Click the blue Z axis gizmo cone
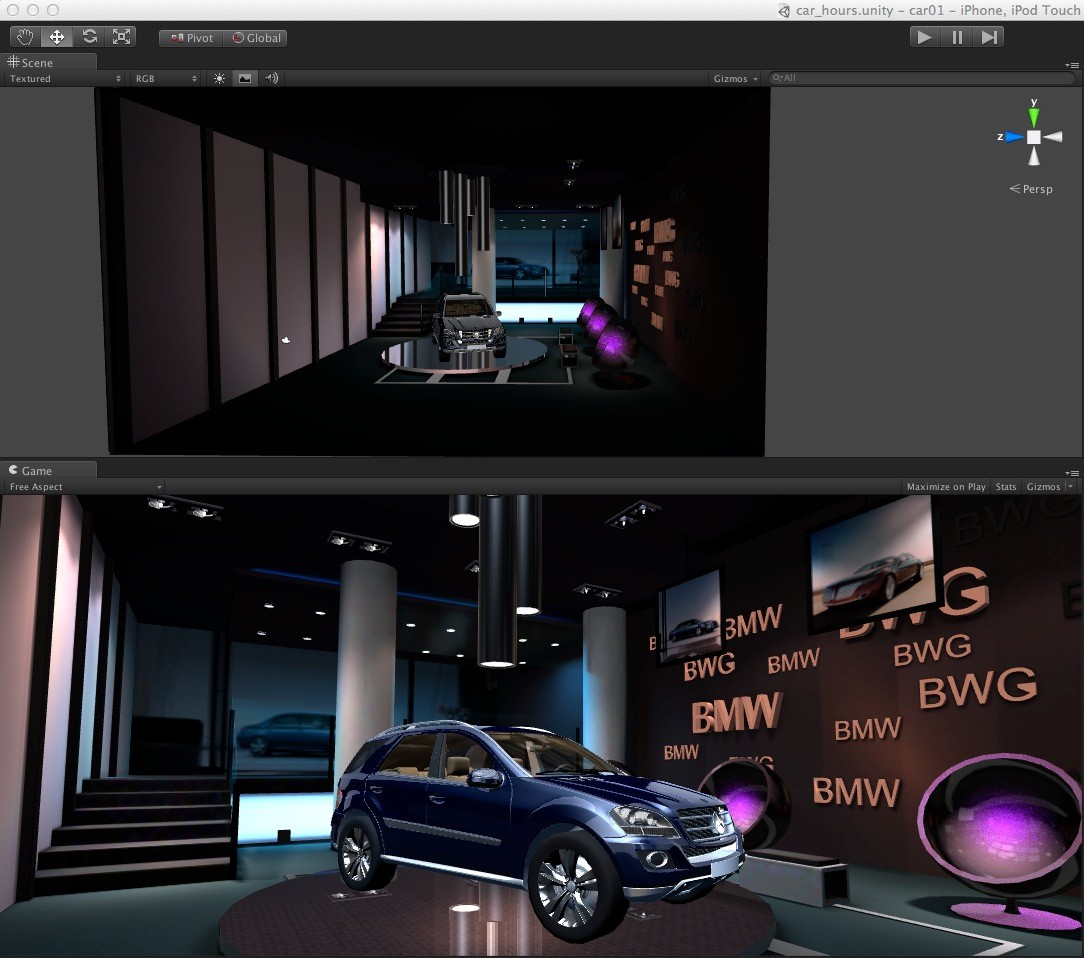 (1014, 137)
